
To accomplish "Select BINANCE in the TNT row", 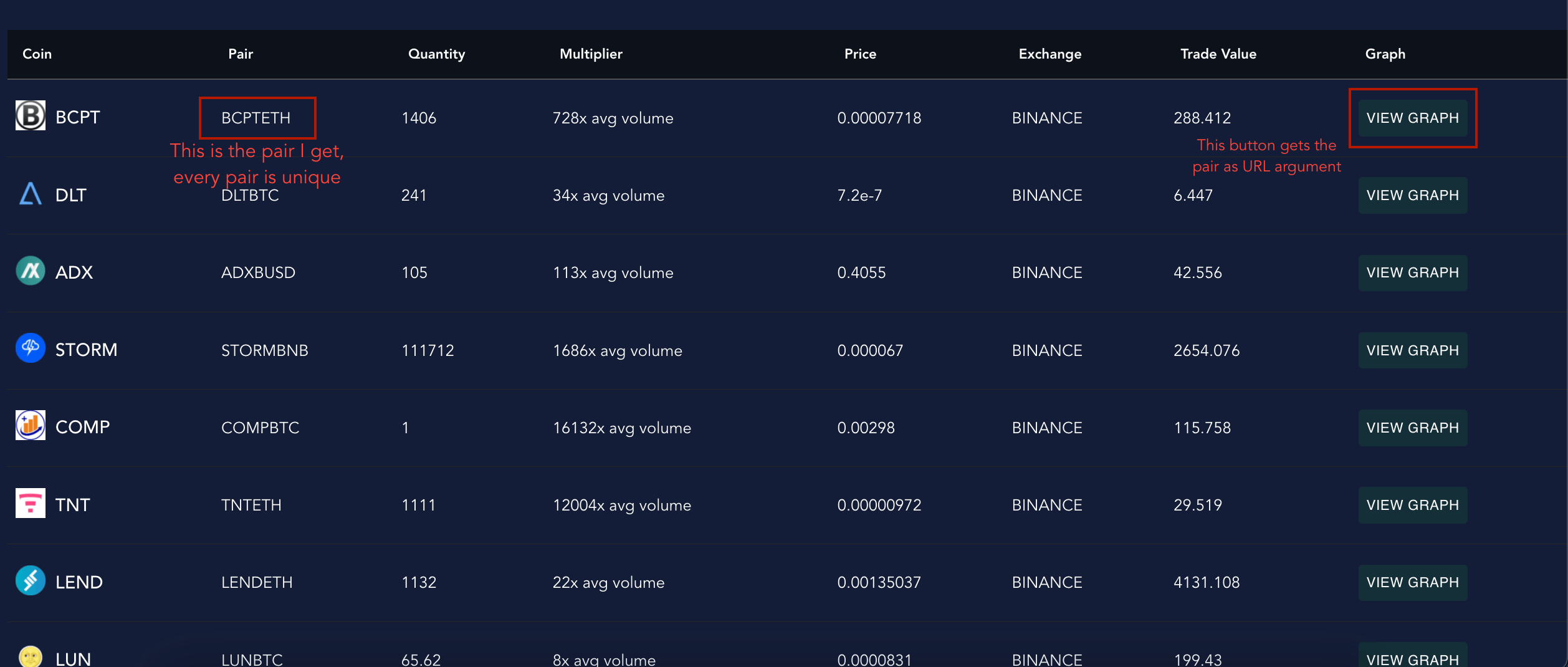I will click(x=1047, y=505).
